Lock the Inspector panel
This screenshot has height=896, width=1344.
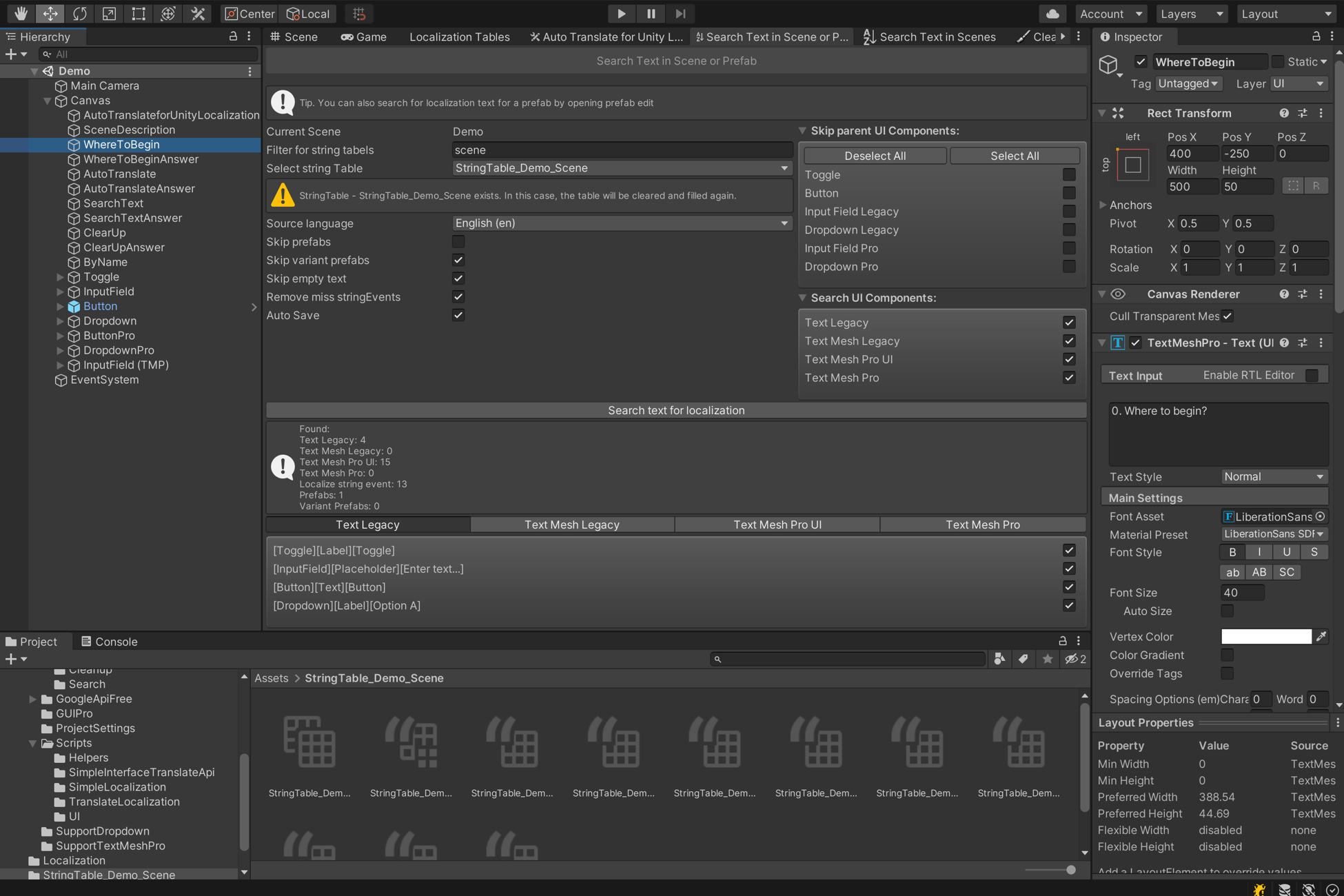click(x=1316, y=37)
